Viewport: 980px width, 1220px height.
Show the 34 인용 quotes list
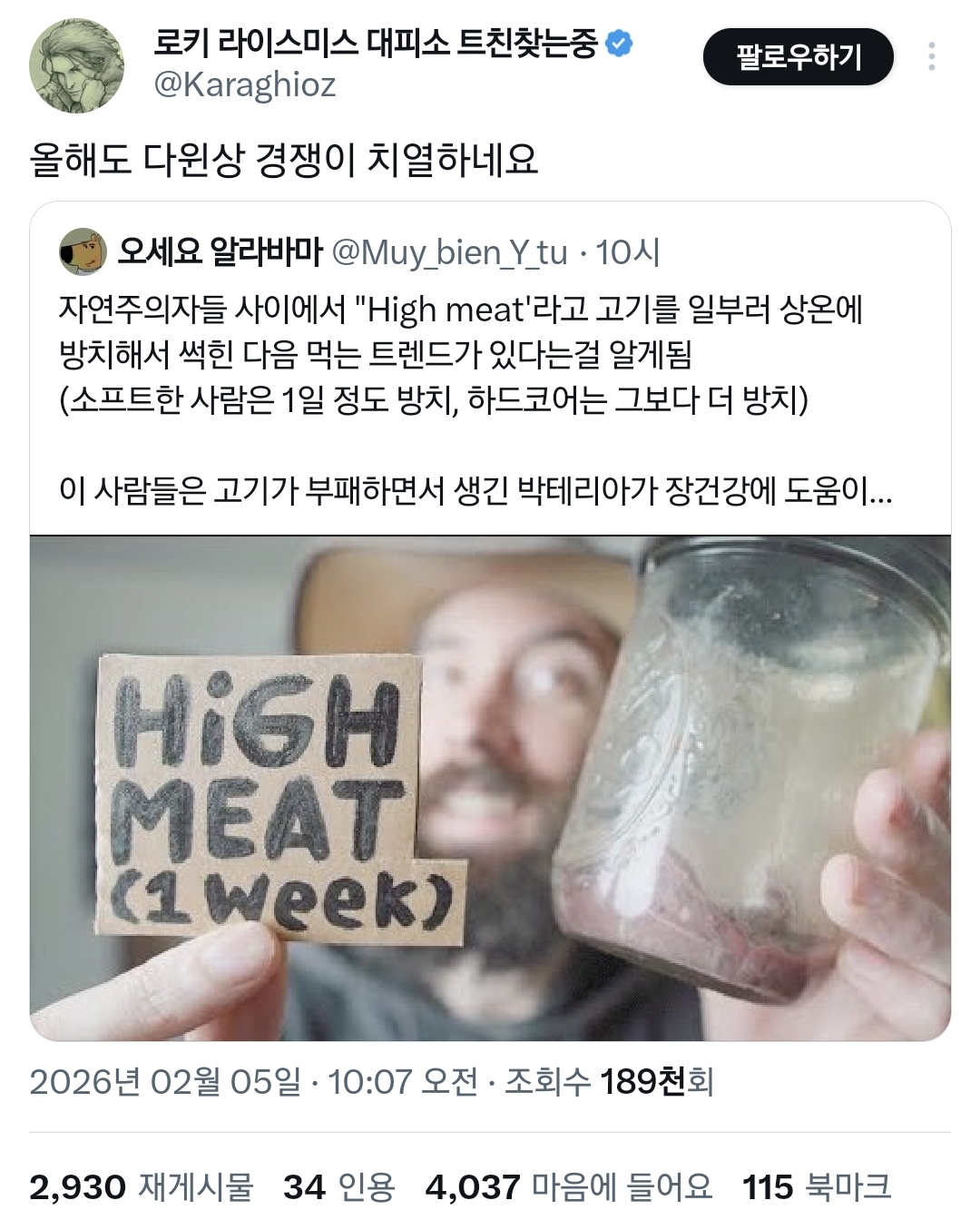pos(339,1187)
